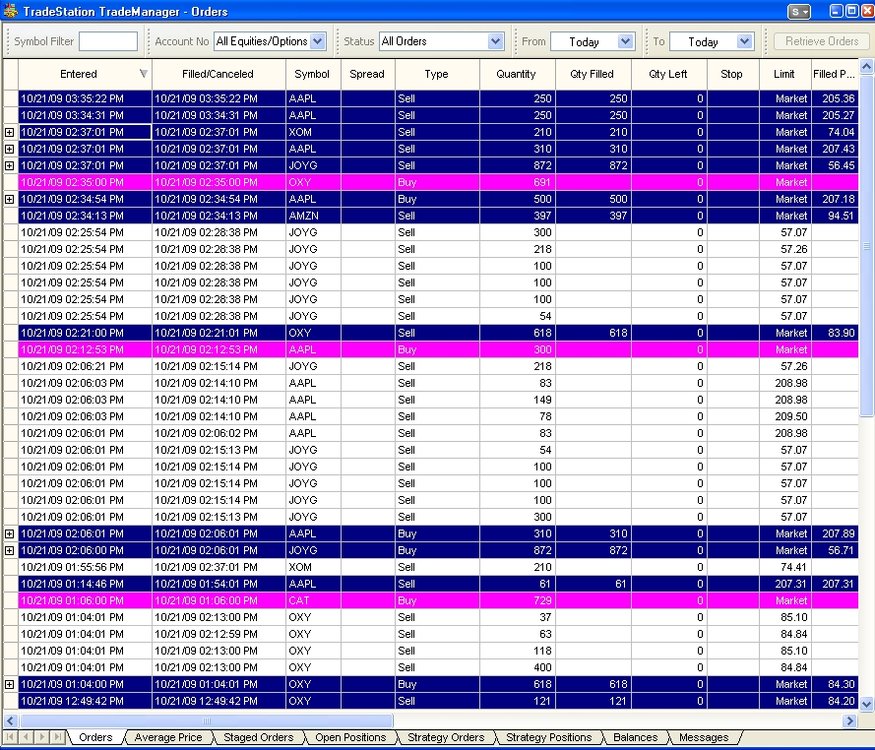Click the Type column header
Screen dimensions: 875x750
(x=436, y=74)
